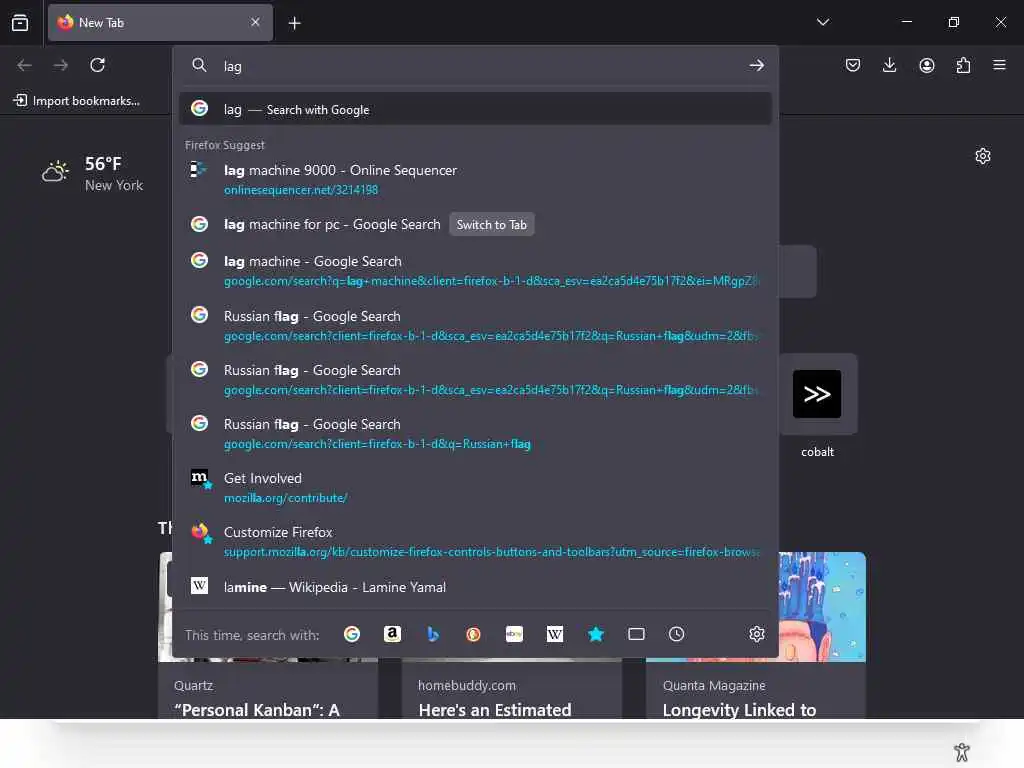Click Switch to Tab button
The width and height of the screenshot is (1024, 768).
(492, 225)
